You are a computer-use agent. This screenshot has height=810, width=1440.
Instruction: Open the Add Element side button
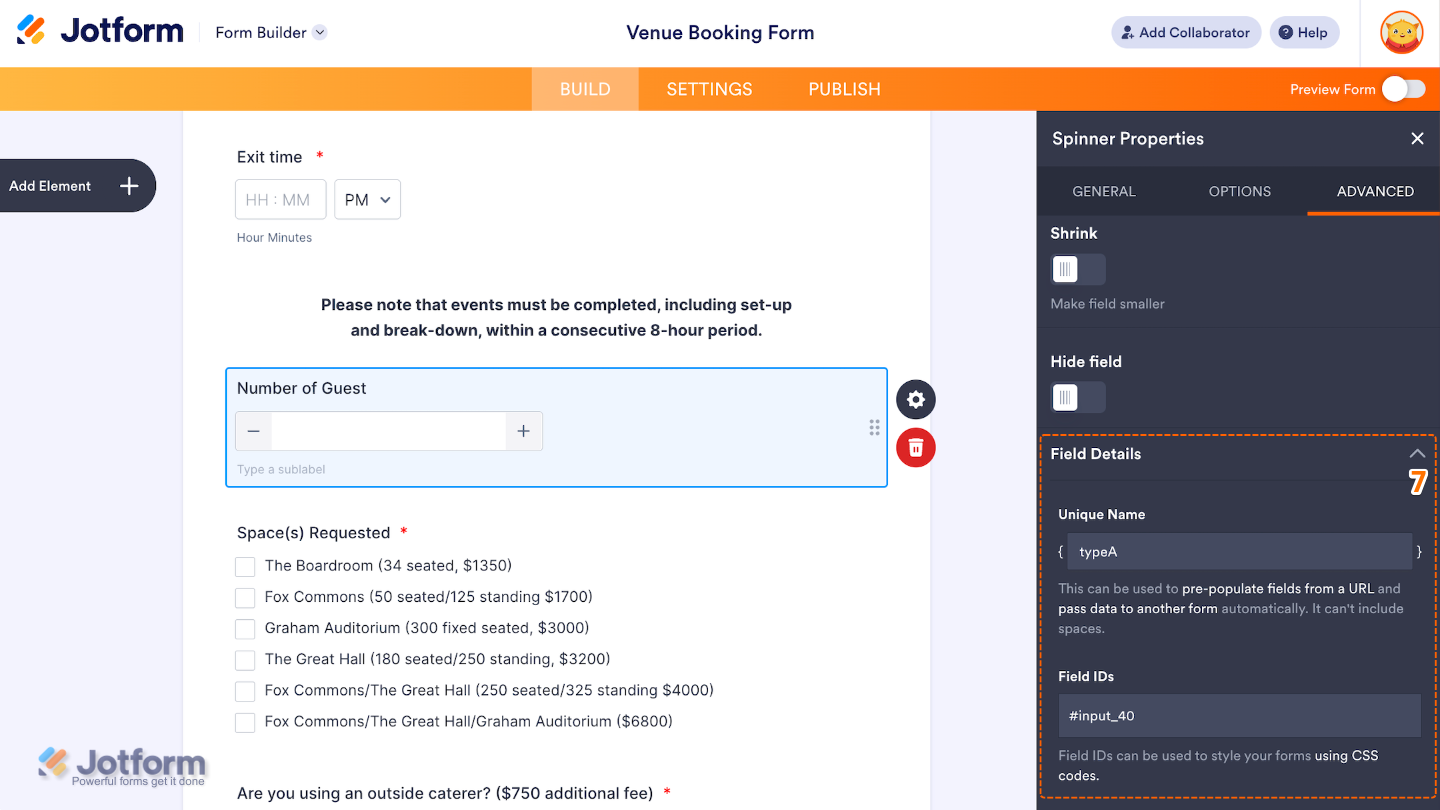[76, 186]
